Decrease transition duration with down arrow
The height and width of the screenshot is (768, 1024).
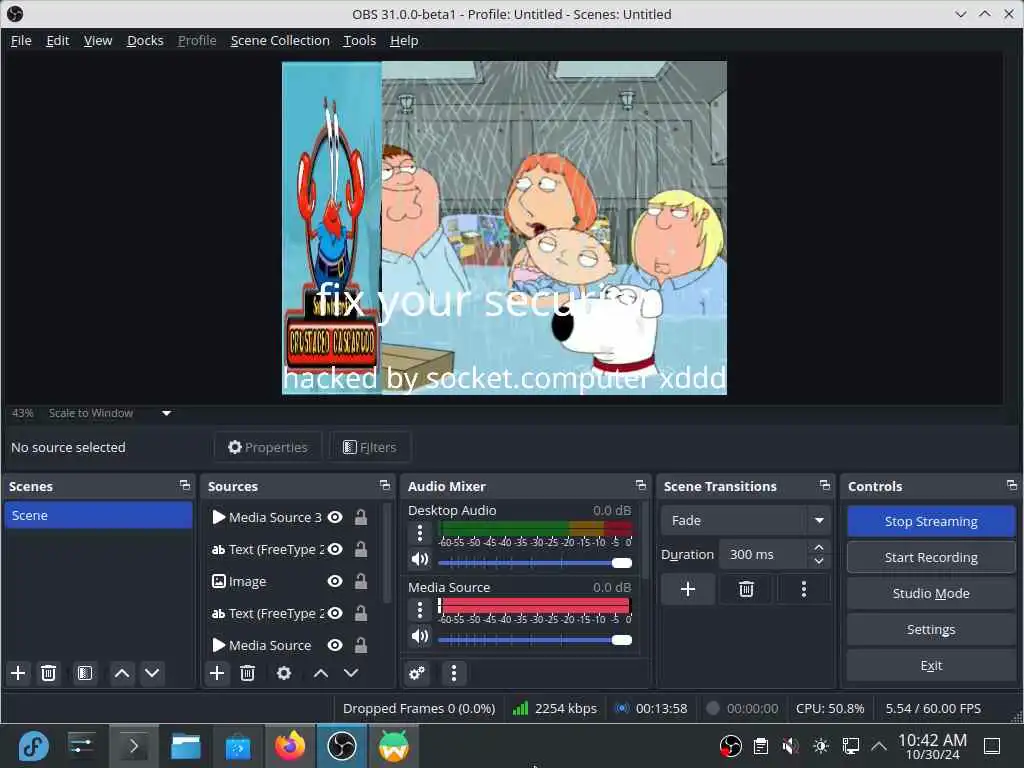coord(819,562)
